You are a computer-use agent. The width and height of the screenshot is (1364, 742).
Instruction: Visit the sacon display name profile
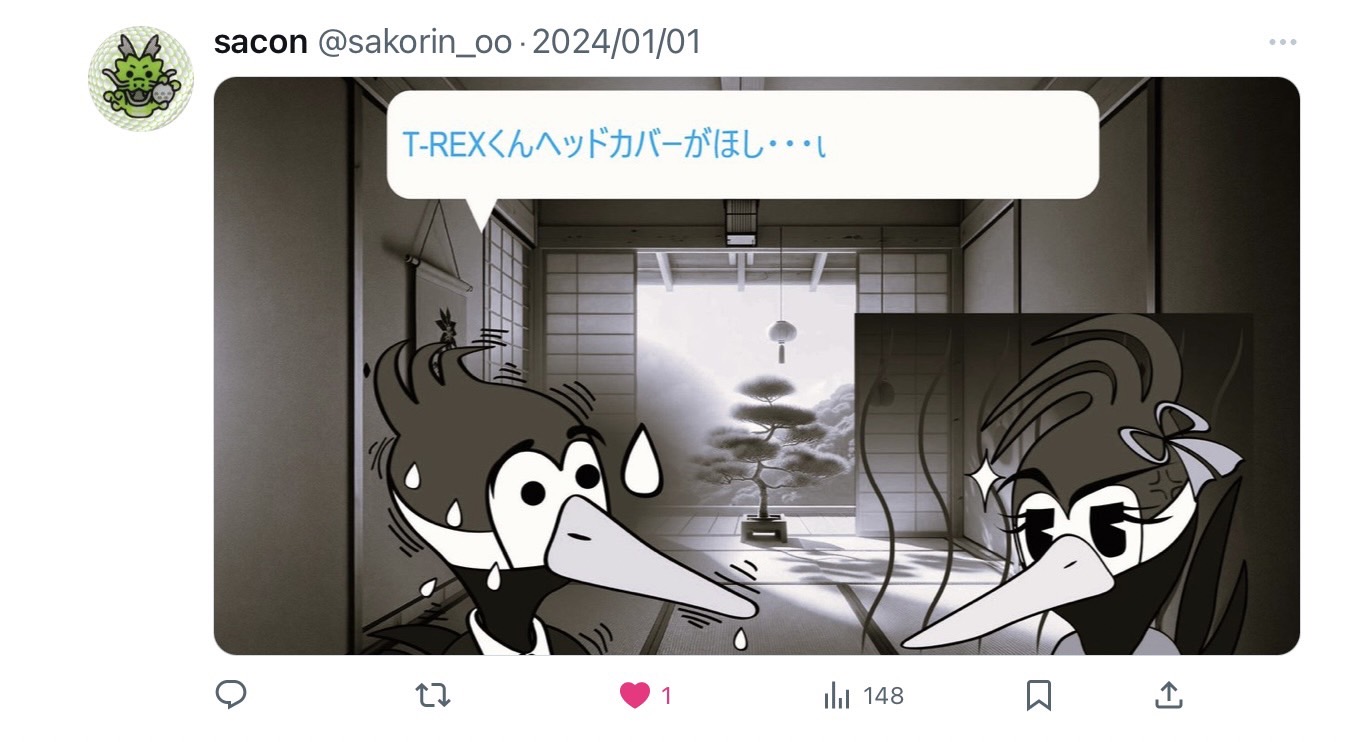click(x=260, y=42)
